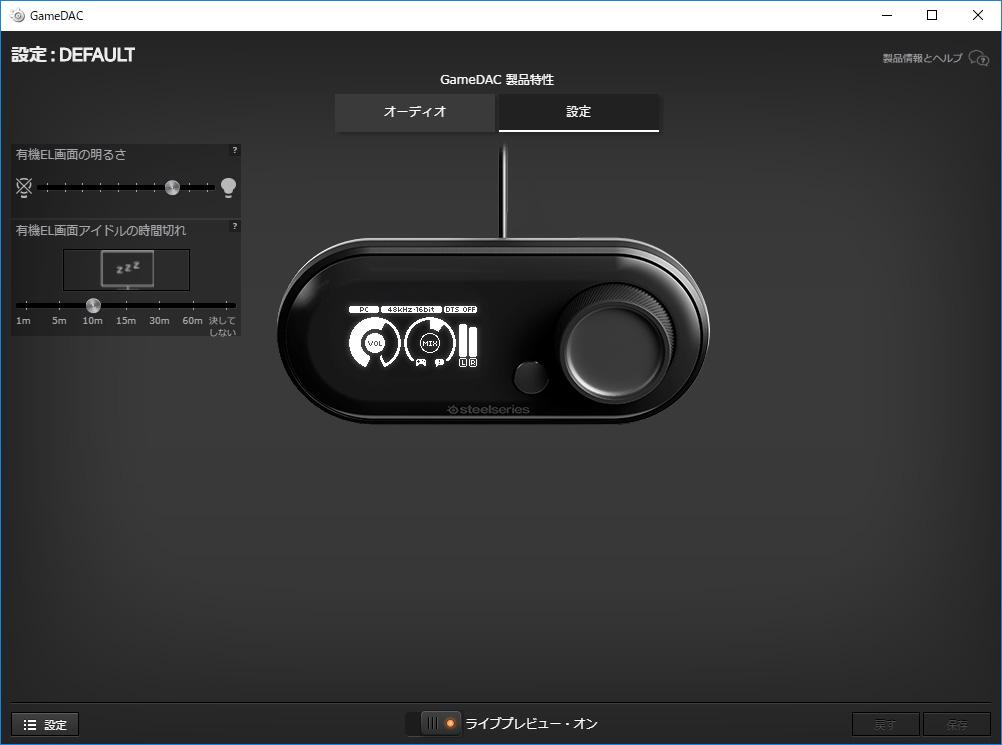The width and height of the screenshot is (1002, 745).
Task: Click the L R level meter on display
Action: click(x=468, y=346)
